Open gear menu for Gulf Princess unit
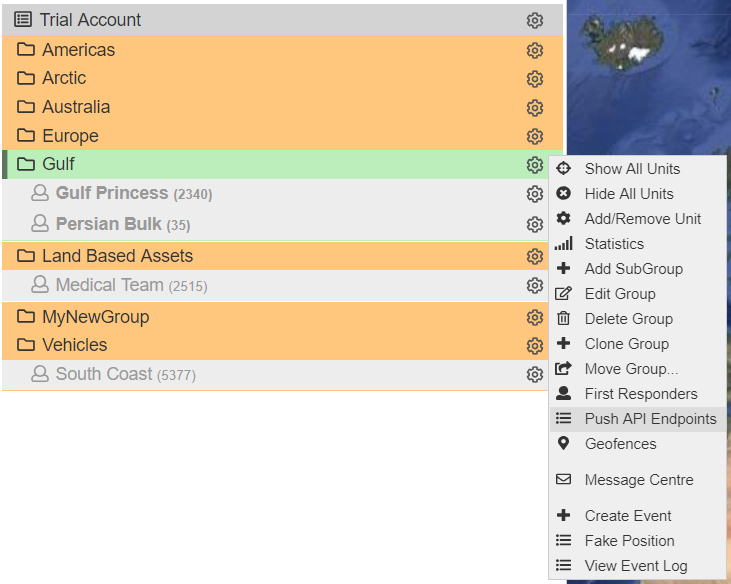 coord(535,194)
